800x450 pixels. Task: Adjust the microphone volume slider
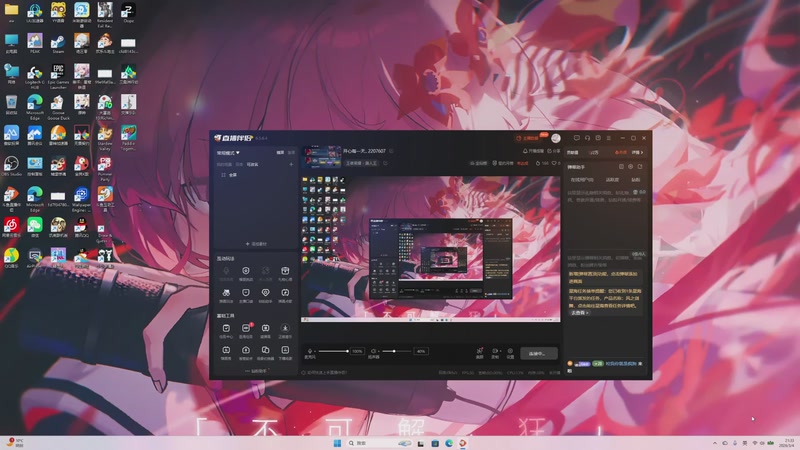click(x=333, y=351)
